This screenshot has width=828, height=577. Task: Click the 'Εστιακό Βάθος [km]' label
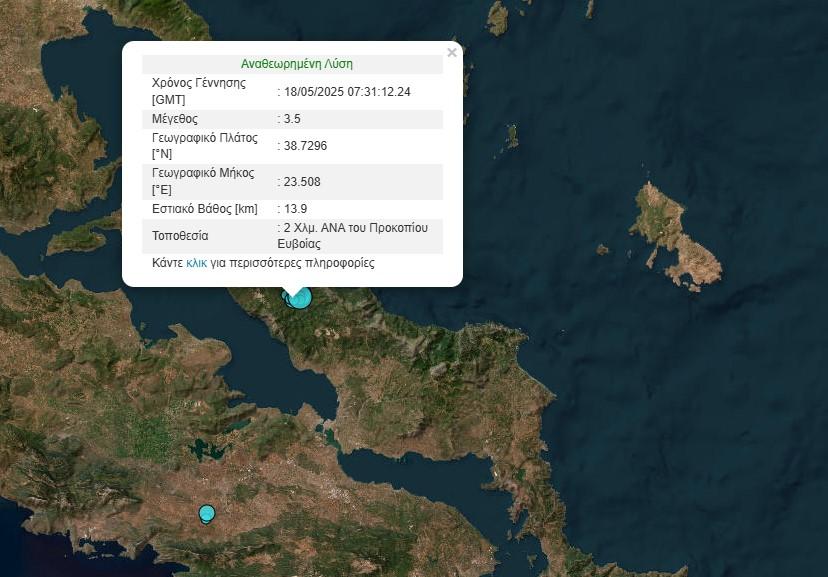pos(205,209)
